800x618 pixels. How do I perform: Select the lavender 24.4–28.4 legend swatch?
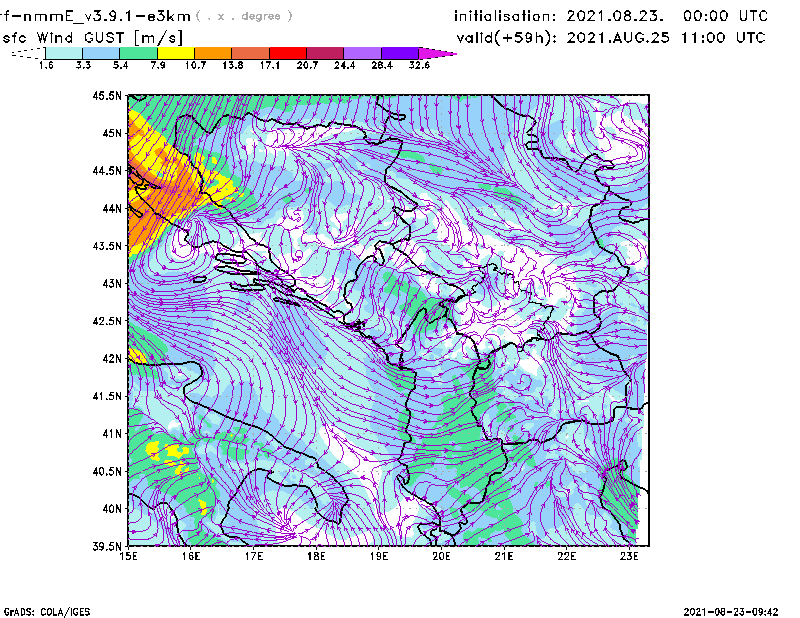(x=362, y=53)
